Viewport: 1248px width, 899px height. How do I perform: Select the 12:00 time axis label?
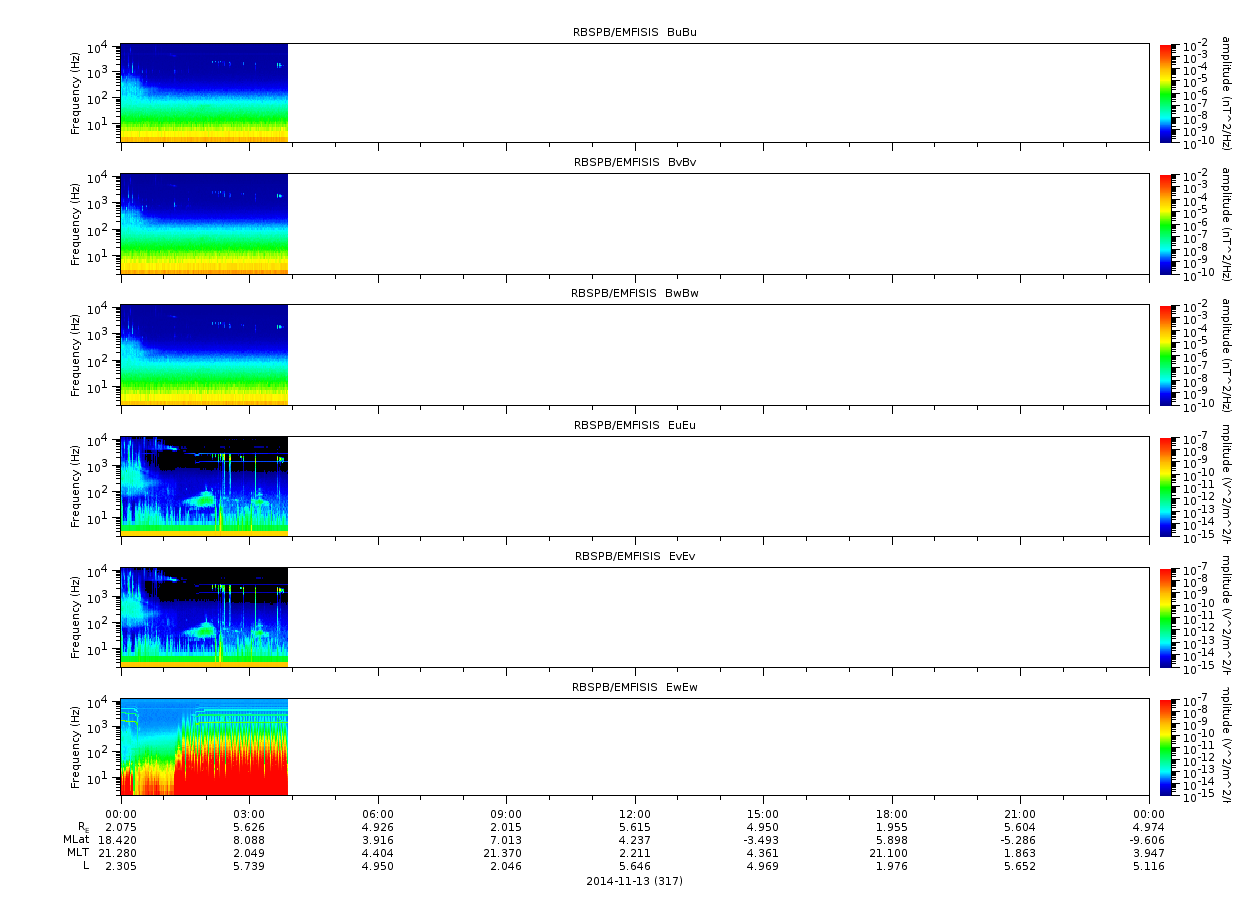635,814
